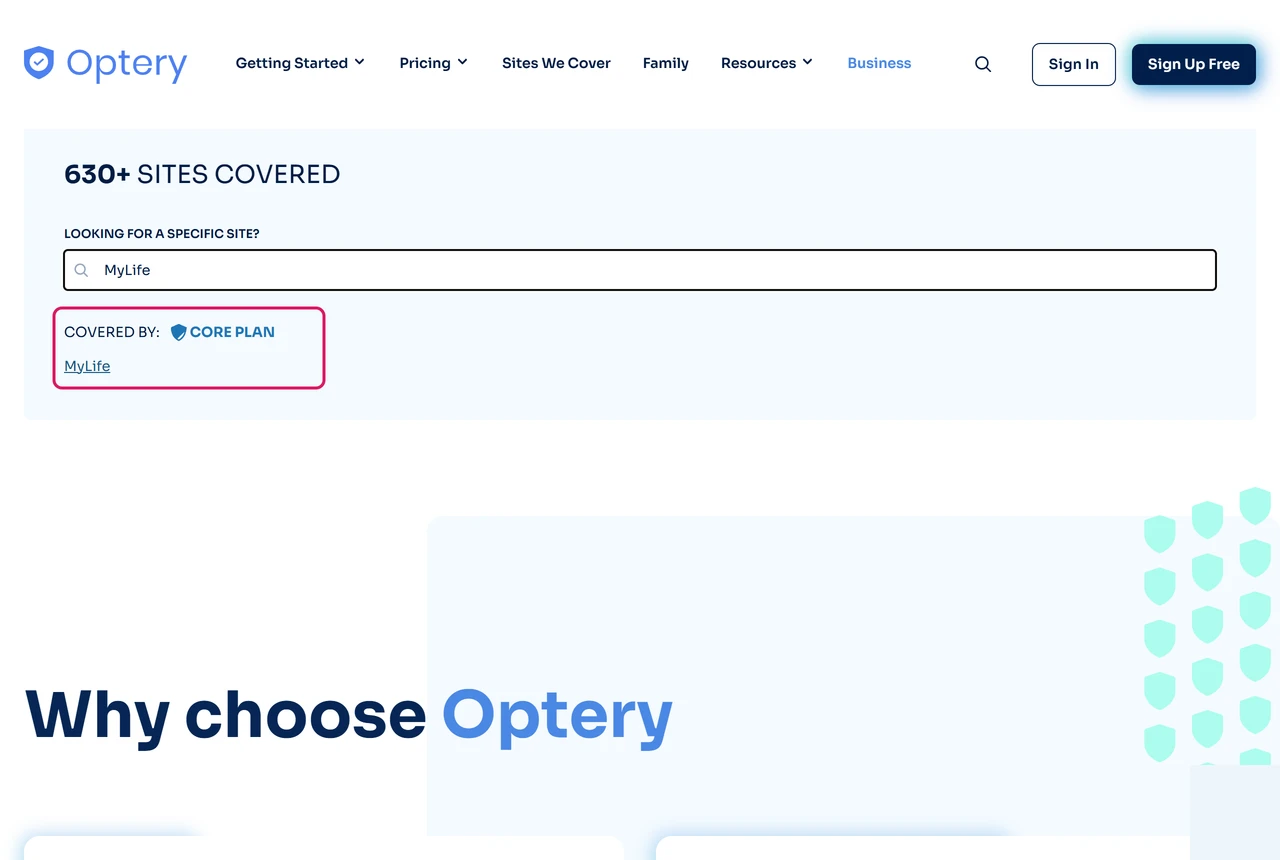The height and width of the screenshot is (860, 1280).
Task: Click the magnifier icon inside search field
Action: click(x=82, y=270)
